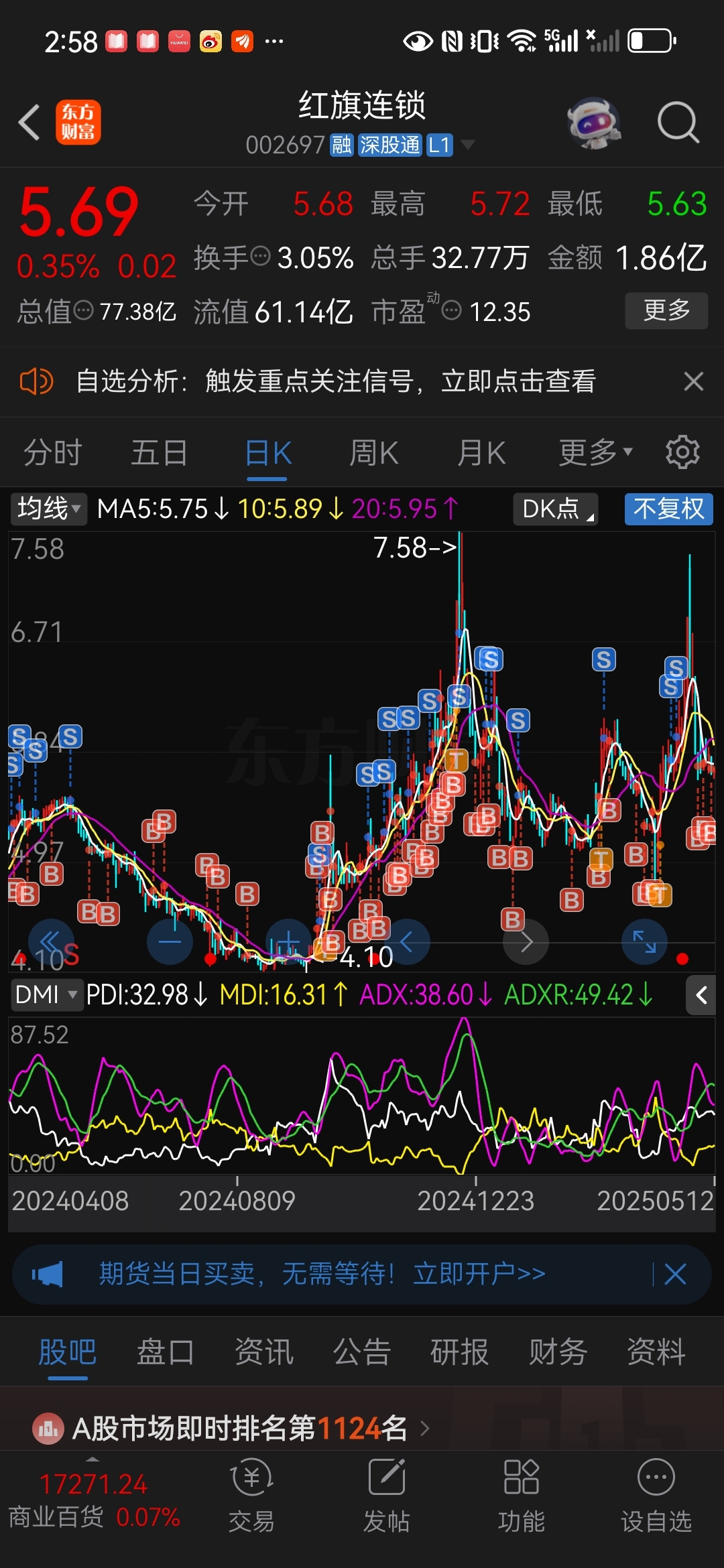Expand the 商业百货 index panel
724x1568 pixels.
94,1499
